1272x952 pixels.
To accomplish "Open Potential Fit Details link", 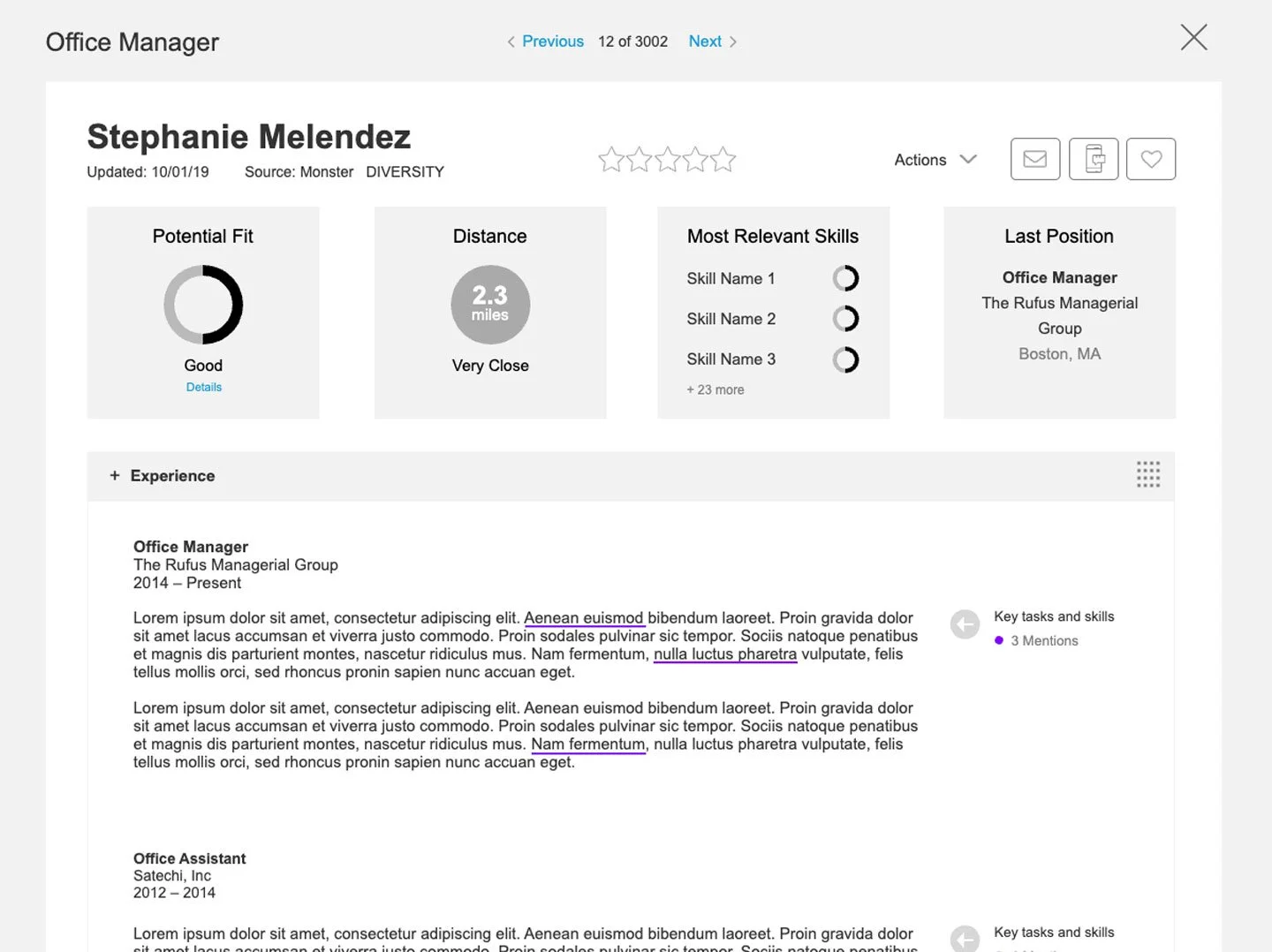I will (x=204, y=387).
